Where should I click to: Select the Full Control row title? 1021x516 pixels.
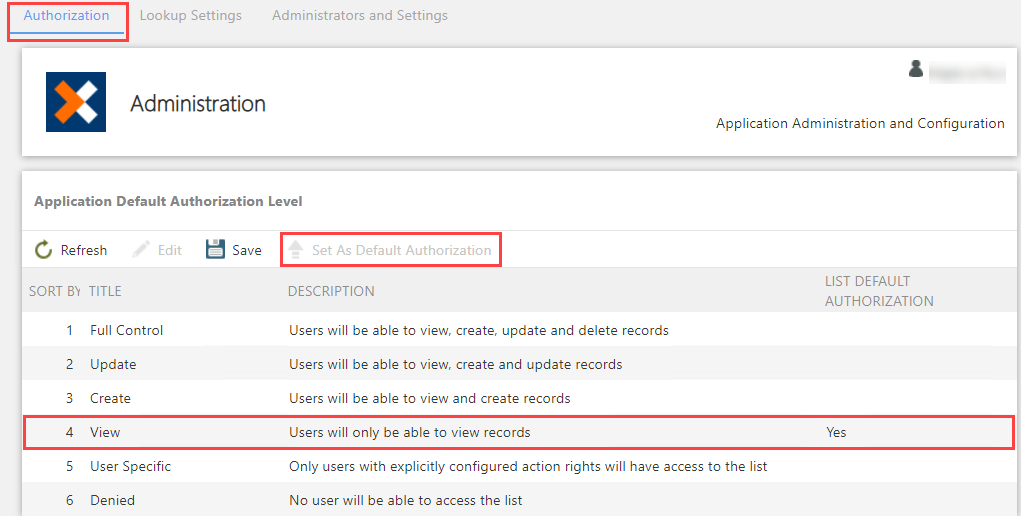coord(127,330)
